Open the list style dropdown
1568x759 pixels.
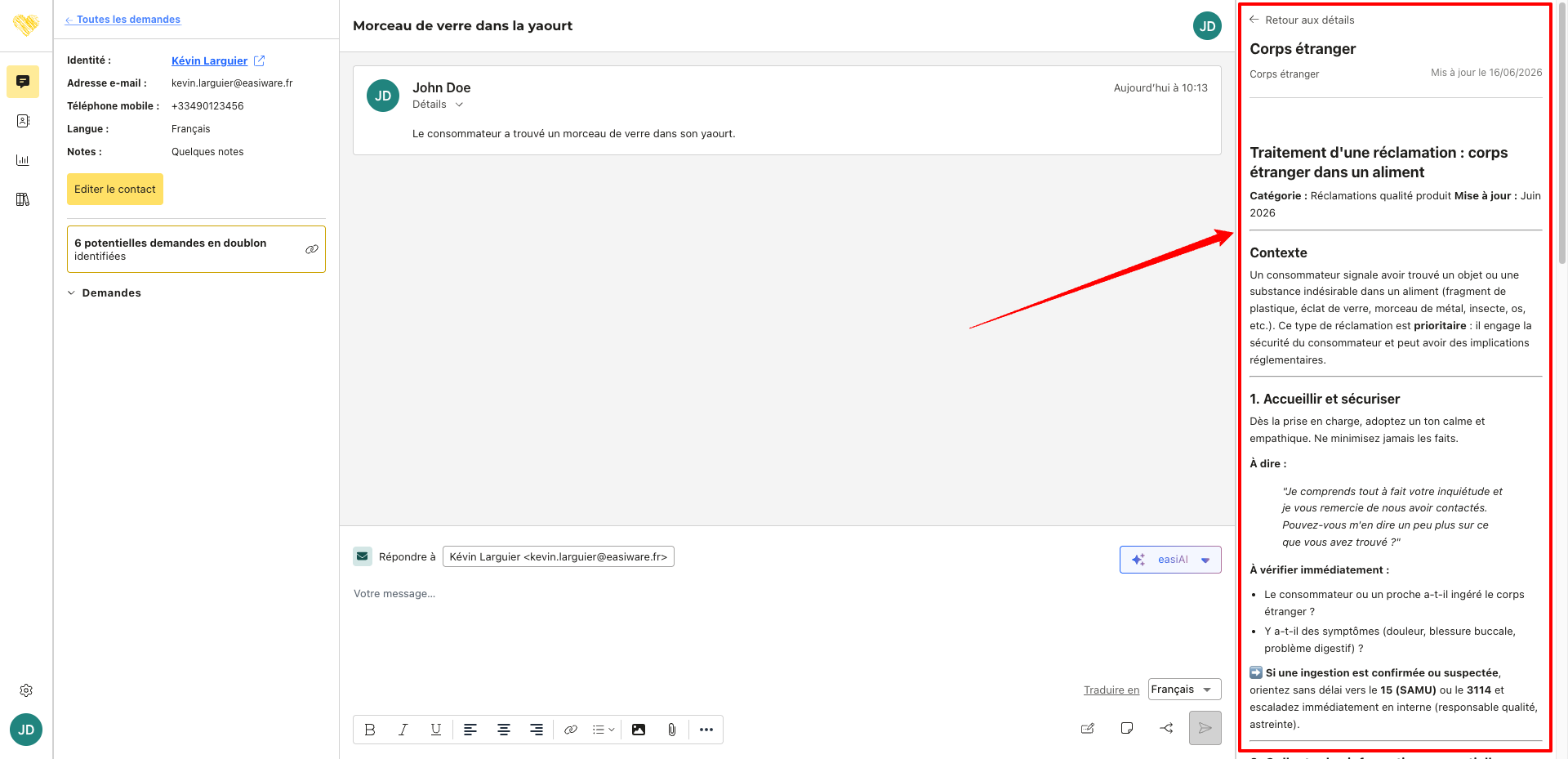coord(604,730)
